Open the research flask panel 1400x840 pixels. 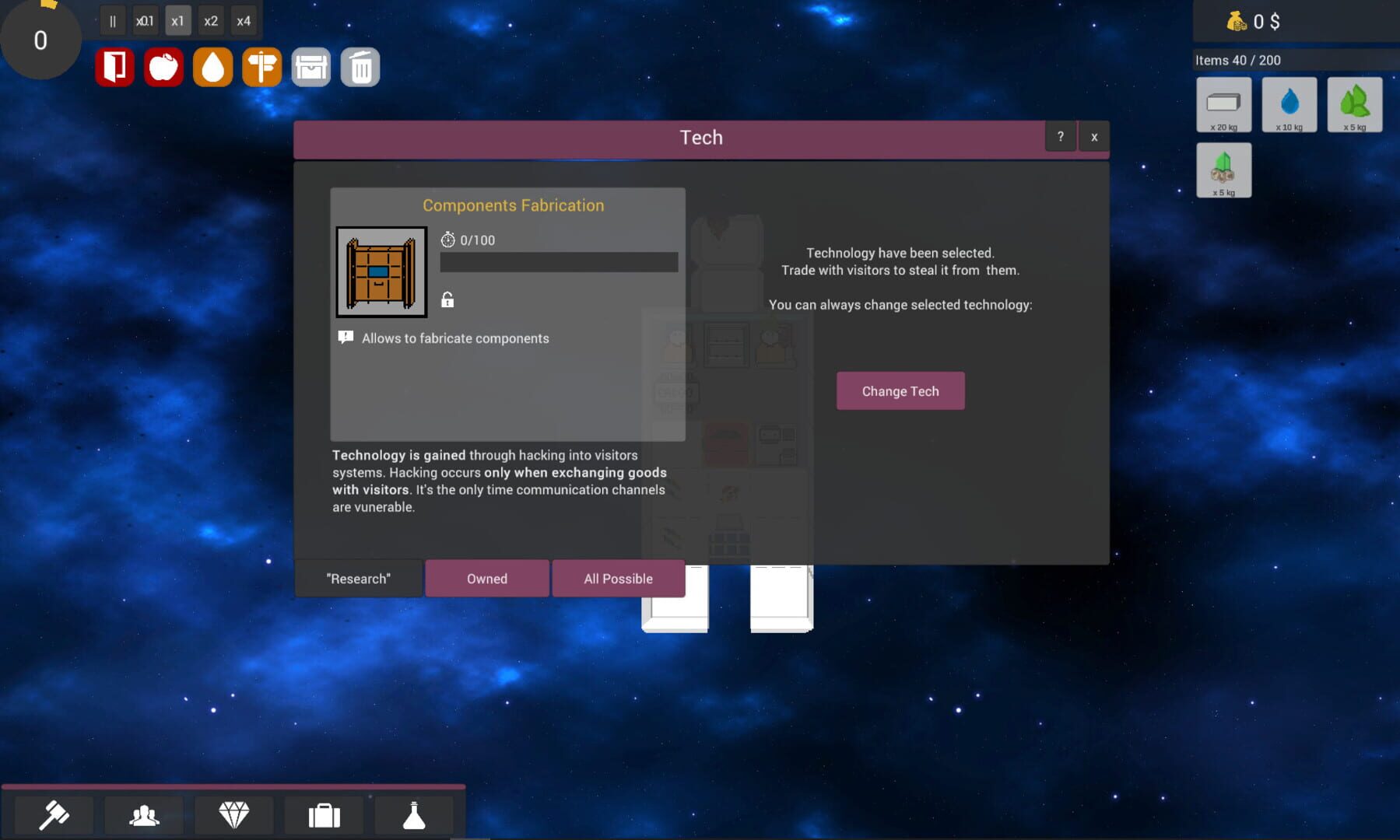pyautogui.click(x=414, y=815)
